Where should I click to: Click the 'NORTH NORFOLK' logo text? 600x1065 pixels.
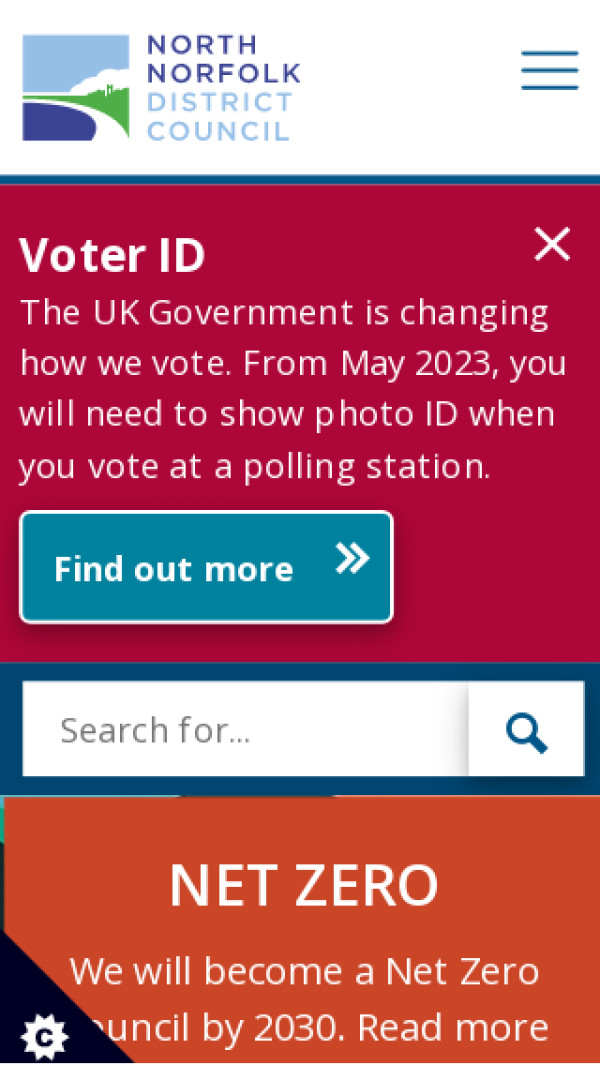tap(223, 59)
